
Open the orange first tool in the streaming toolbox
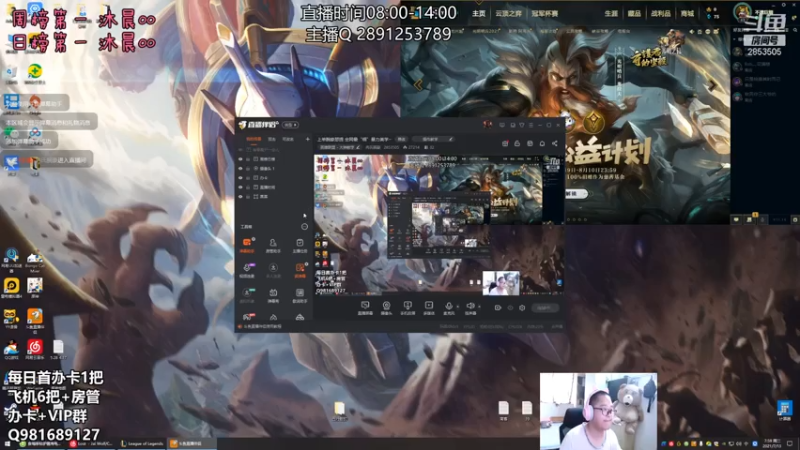[247, 244]
